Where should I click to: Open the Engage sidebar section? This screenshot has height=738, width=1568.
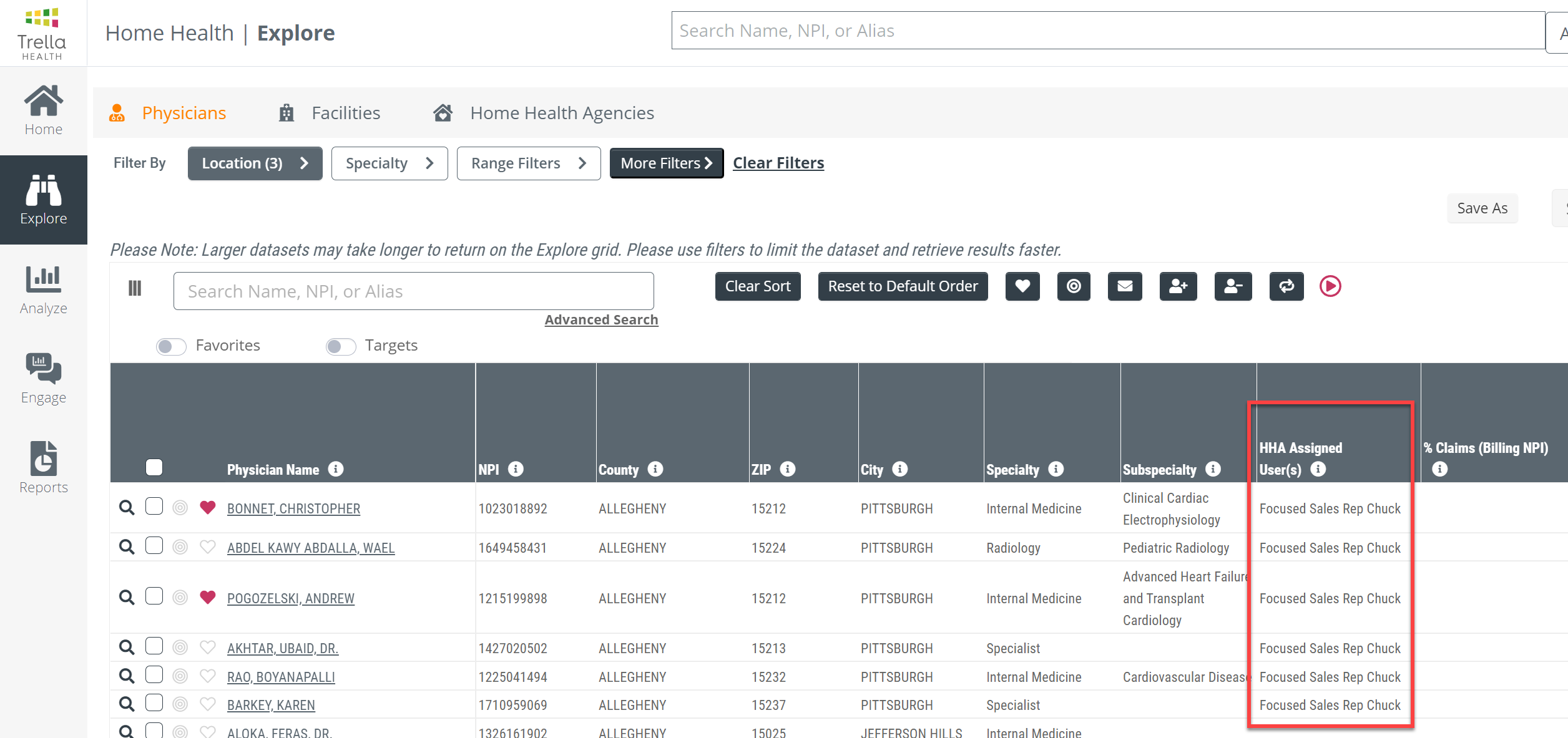point(44,379)
